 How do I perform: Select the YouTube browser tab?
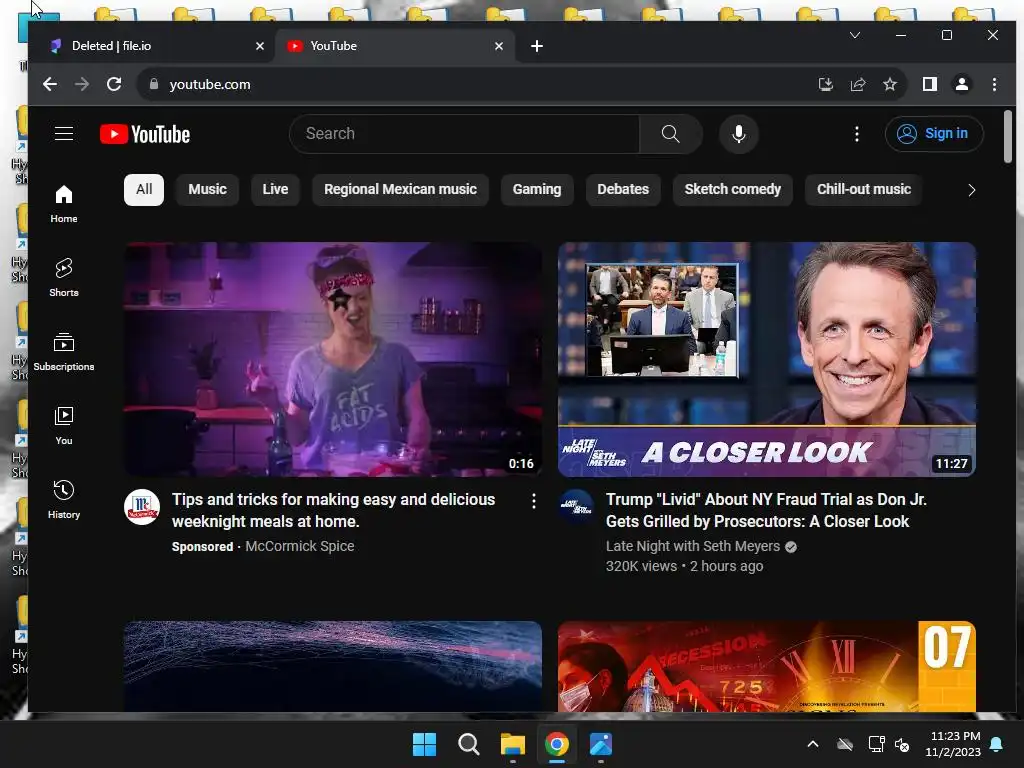(x=395, y=46)
